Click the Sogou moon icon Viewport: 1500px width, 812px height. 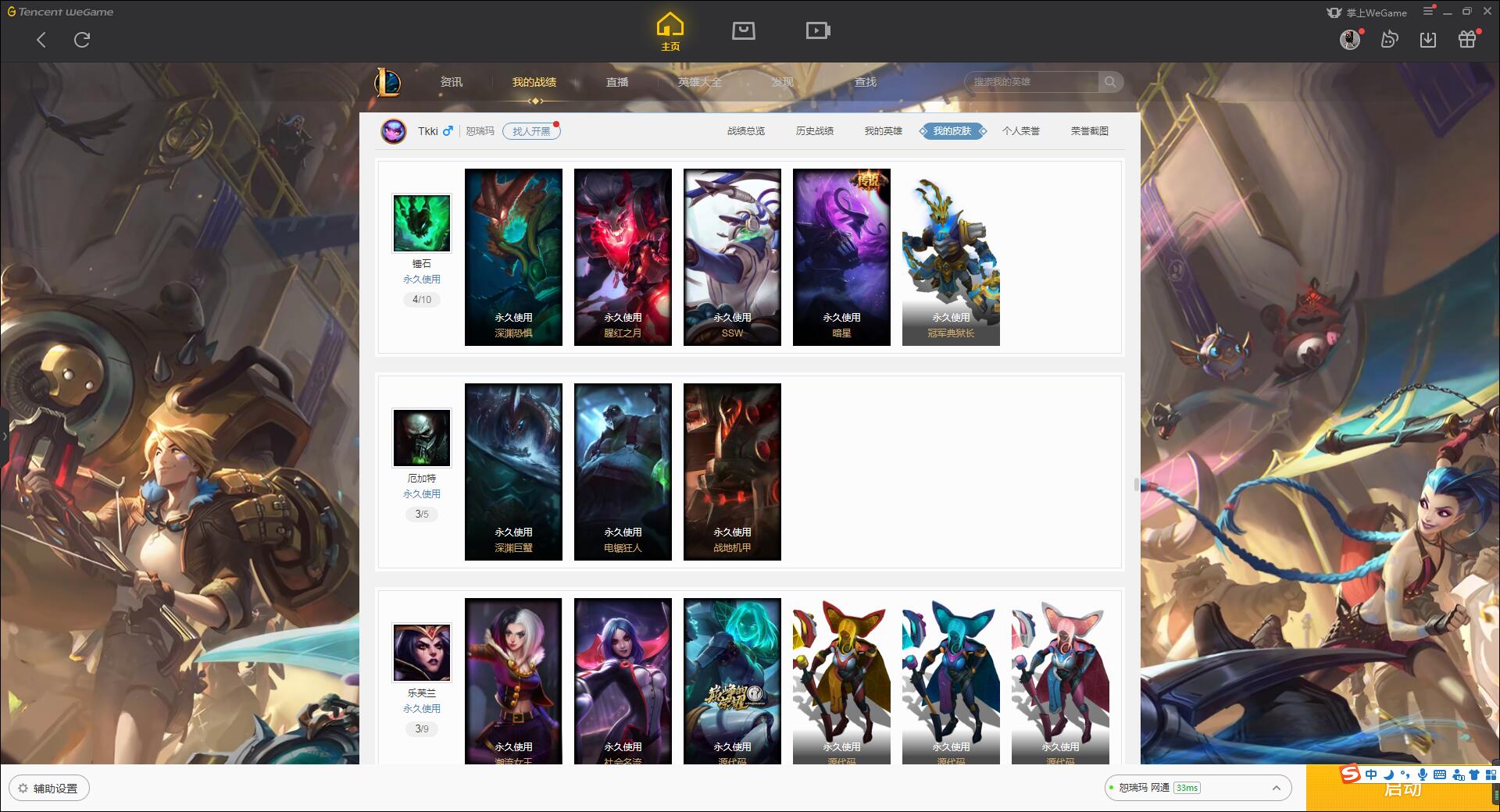coord(1388,775)
